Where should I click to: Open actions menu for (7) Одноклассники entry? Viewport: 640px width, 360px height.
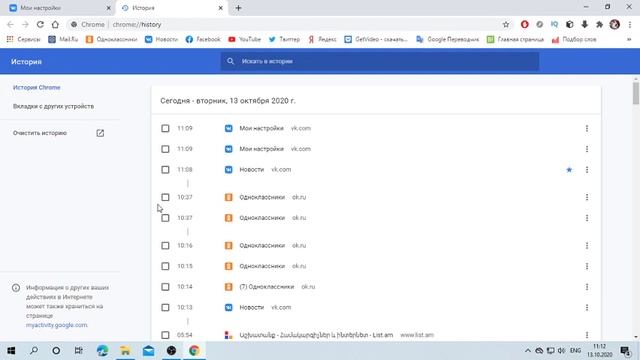(587, 287)
